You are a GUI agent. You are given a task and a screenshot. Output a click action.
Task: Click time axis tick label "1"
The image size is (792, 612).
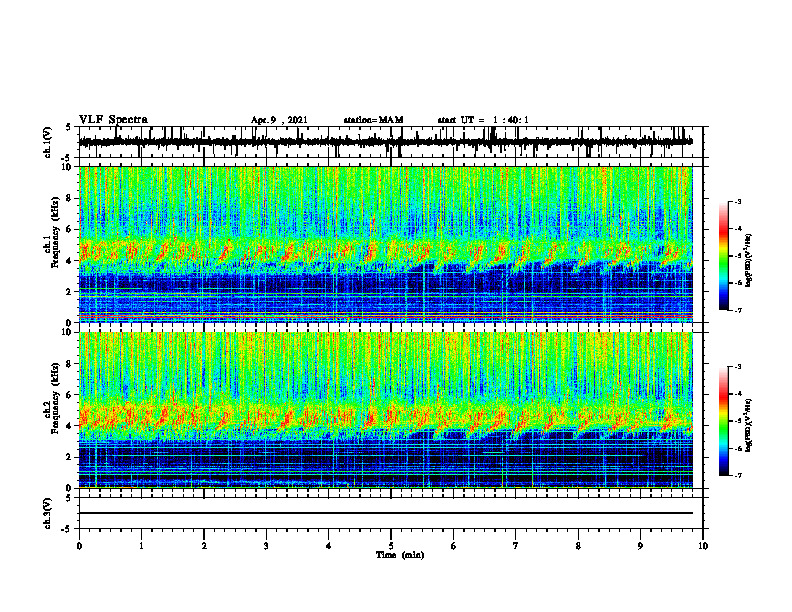click(141, 546)
